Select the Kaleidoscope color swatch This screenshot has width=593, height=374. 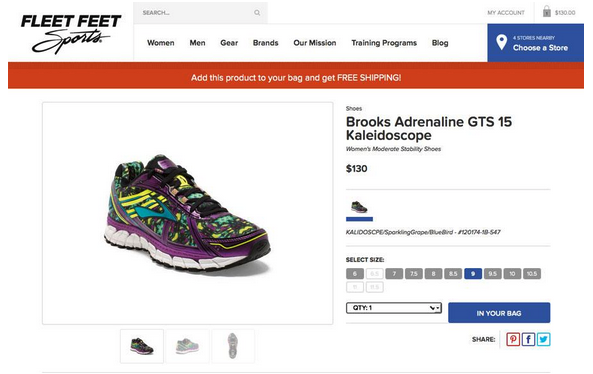point(359,207)
